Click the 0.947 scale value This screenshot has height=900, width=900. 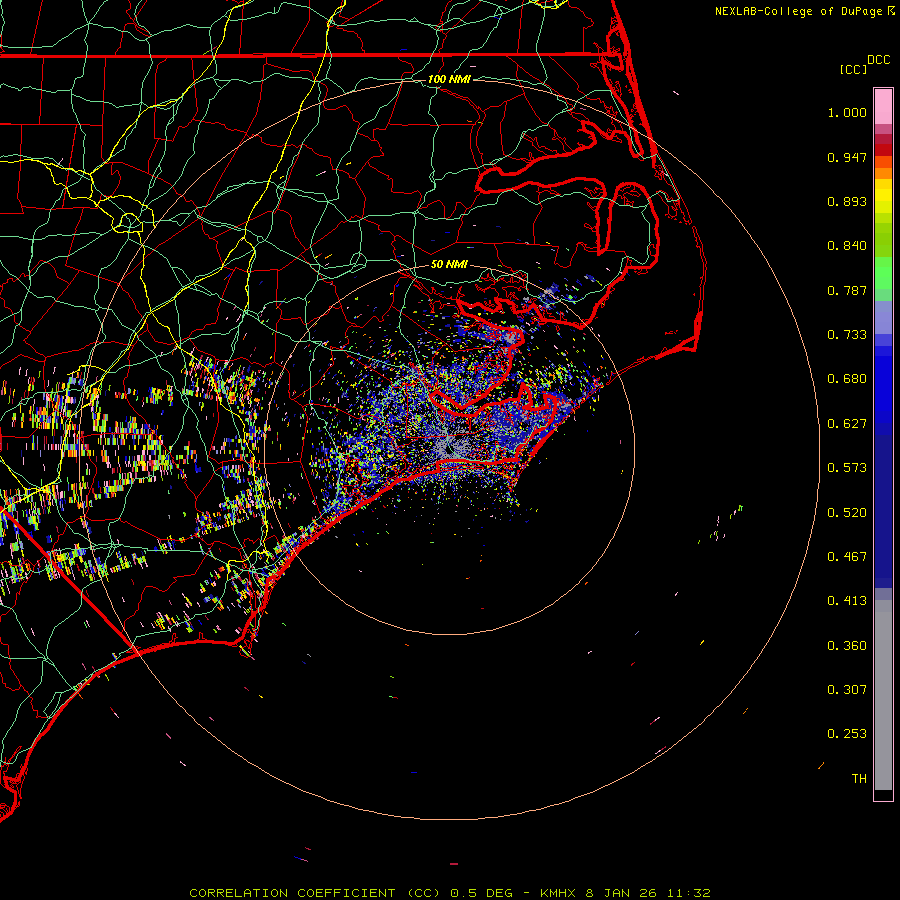coord(847,158)
